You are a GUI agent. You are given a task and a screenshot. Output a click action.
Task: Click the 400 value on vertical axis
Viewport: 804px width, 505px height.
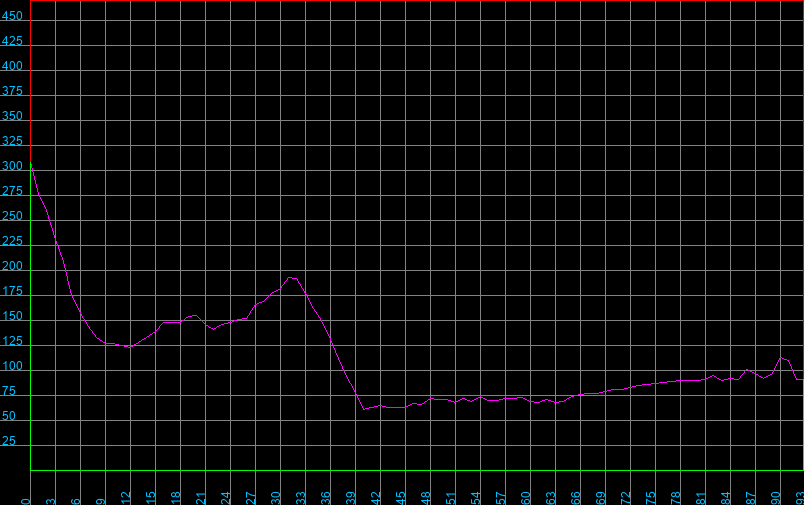[12, 66]
